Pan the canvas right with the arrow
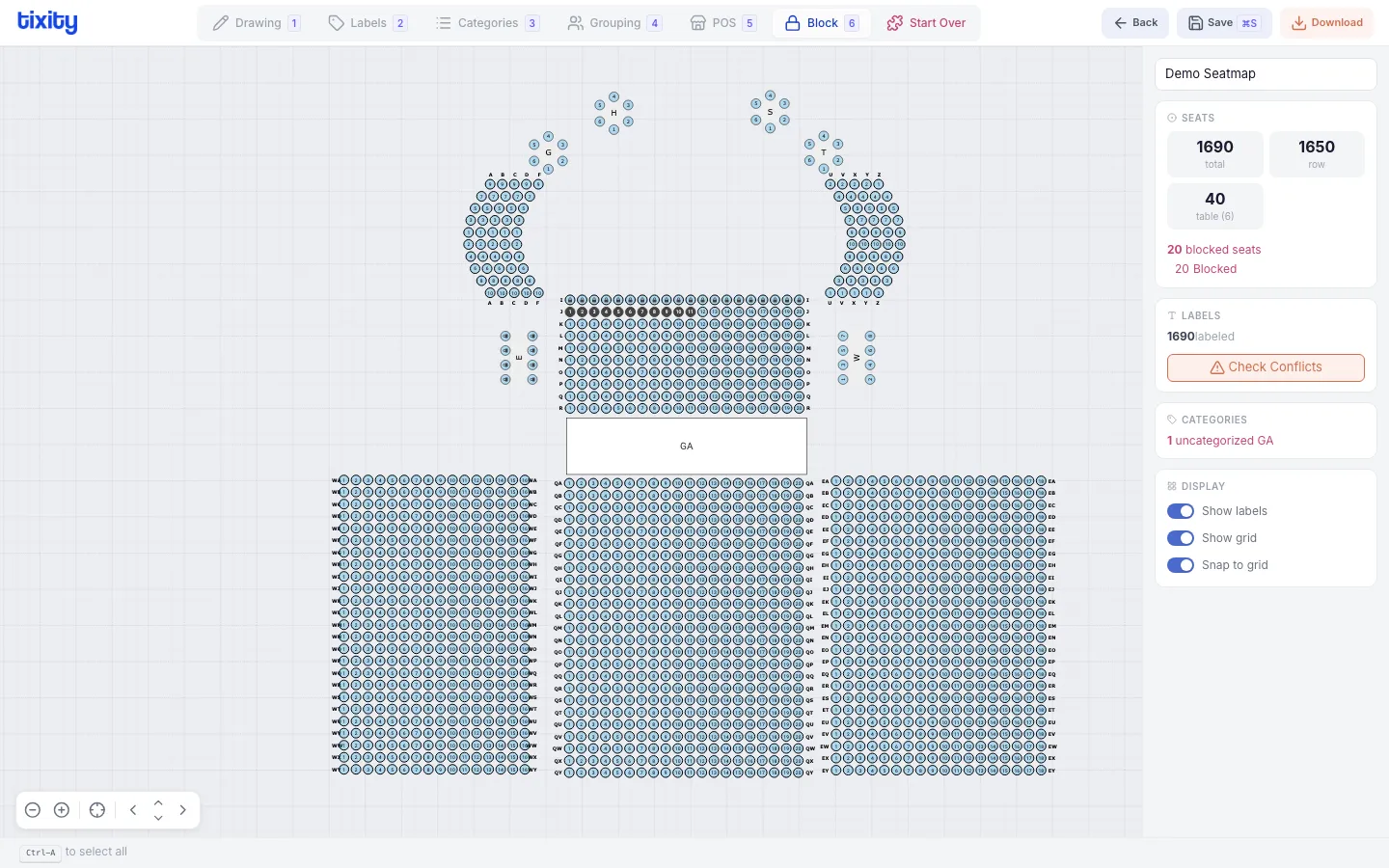The height and width of the screenshot is (868, 1389). [x=183, y=810]
